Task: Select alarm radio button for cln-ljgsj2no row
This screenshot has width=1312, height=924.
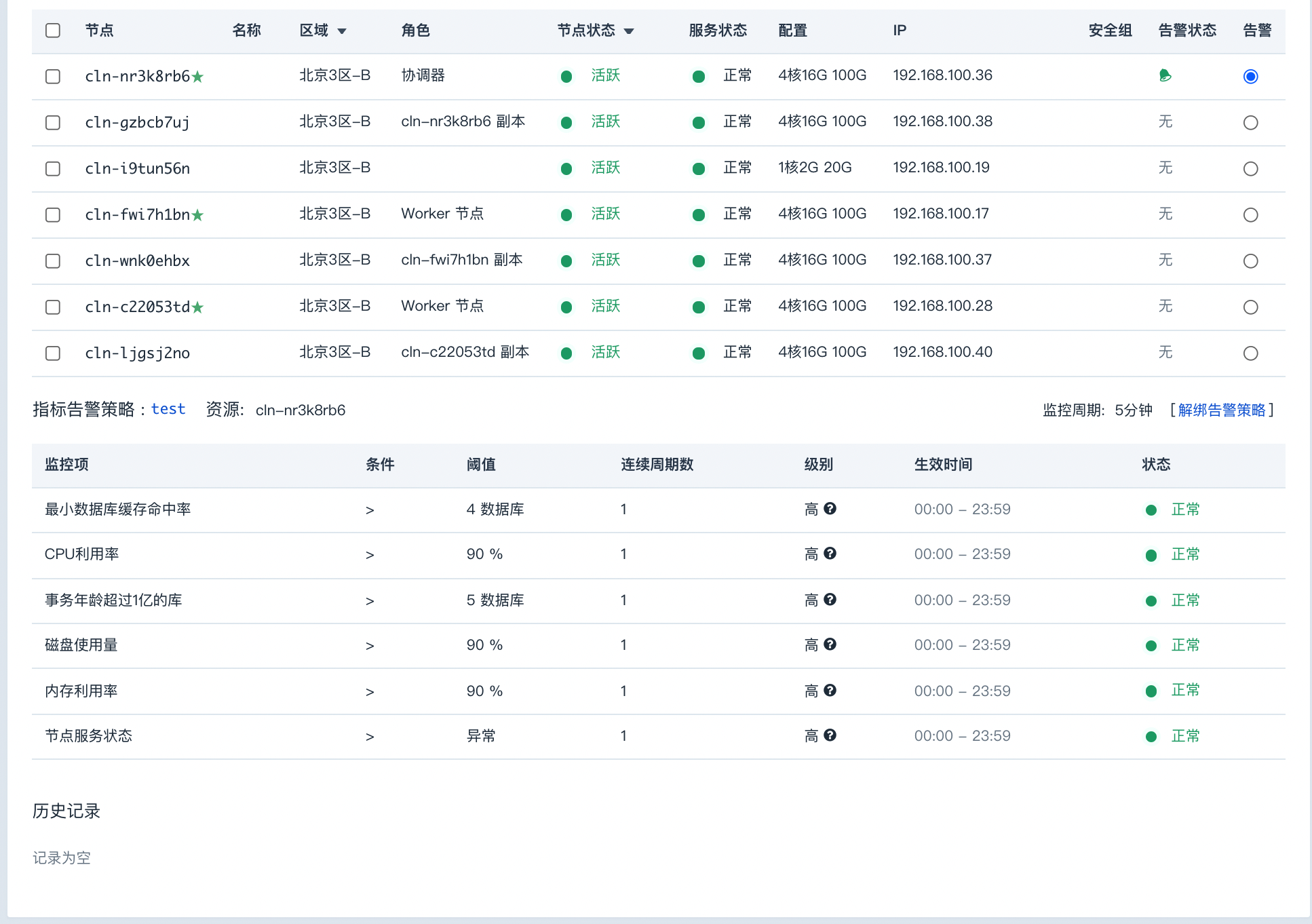Action: pos(1251,353)
